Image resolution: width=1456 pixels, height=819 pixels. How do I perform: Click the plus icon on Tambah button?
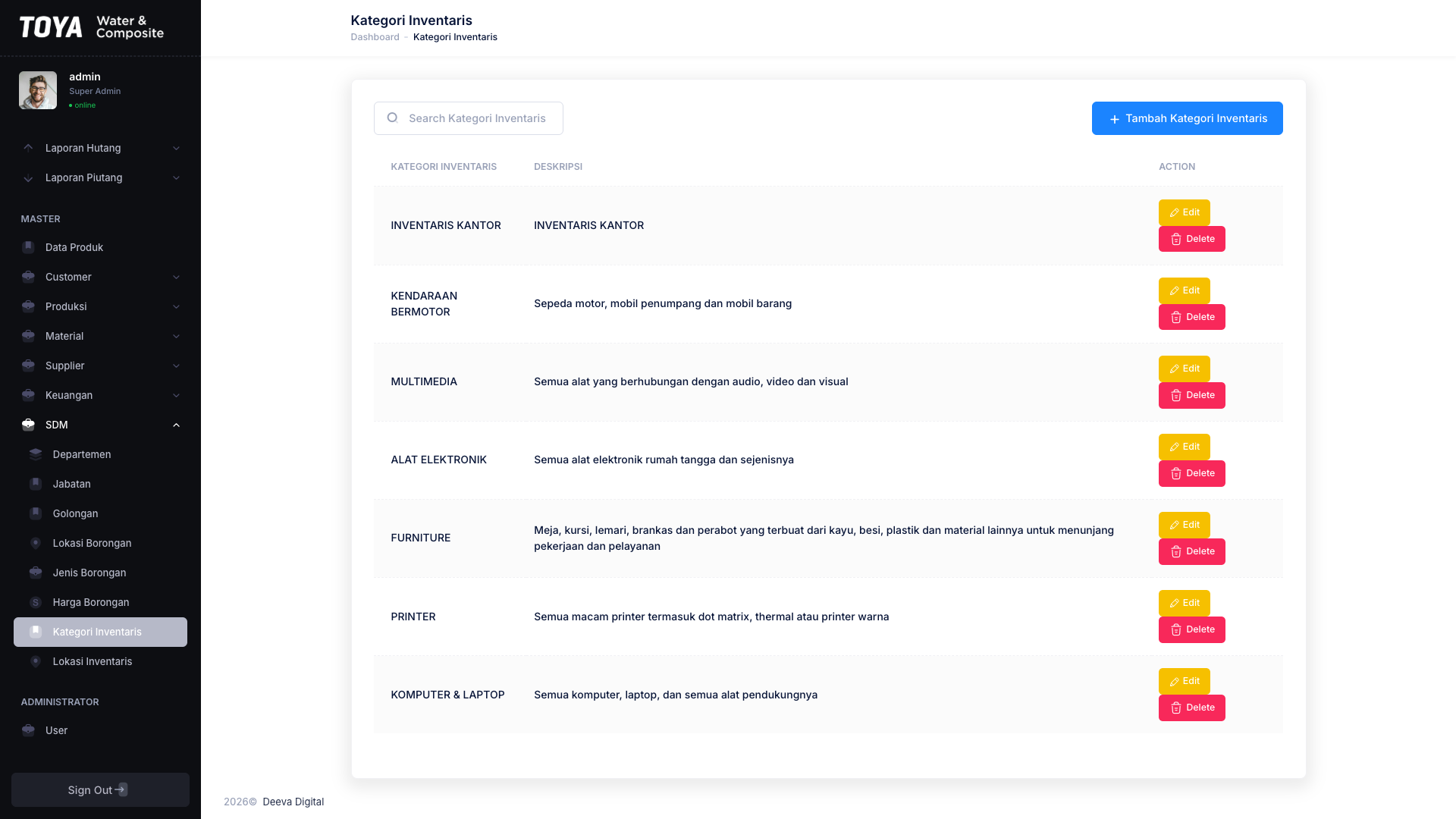(1115, 119)
